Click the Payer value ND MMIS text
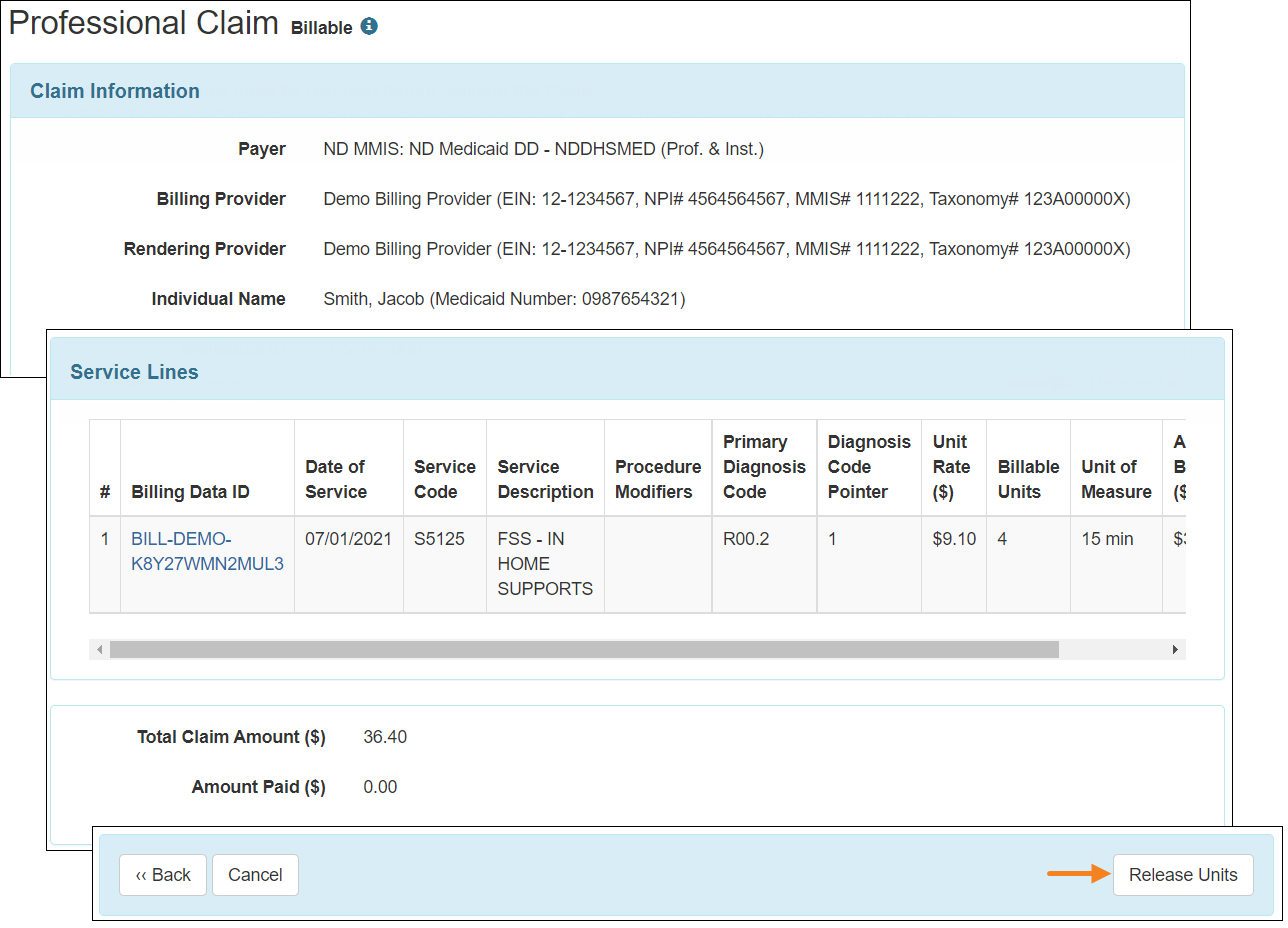Image resolution: width=1288 pixels, height=928 pixels. click(x=543, y=149)
